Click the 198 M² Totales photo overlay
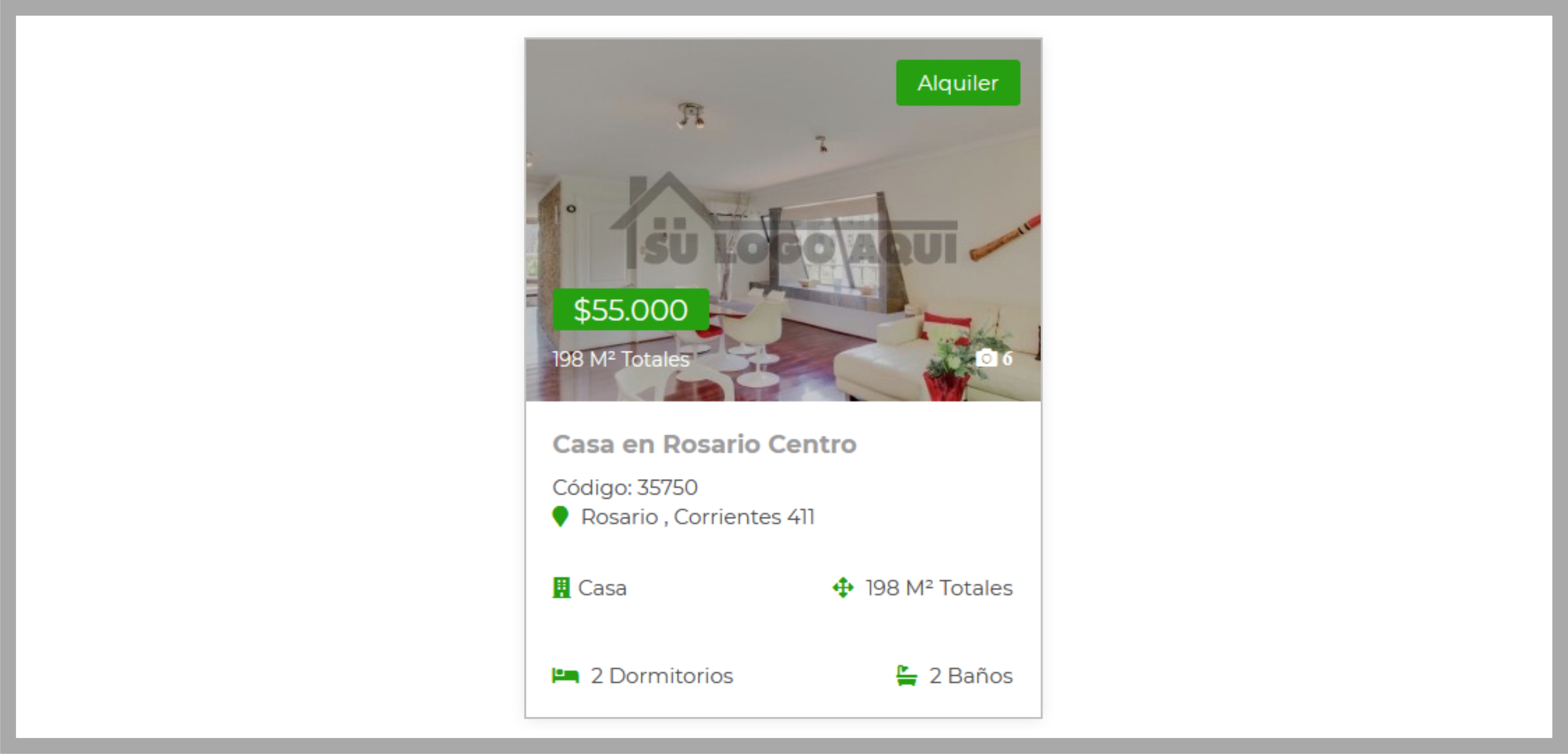The height and width of the screenshot is (754, 1568). (x=621, y=359)
